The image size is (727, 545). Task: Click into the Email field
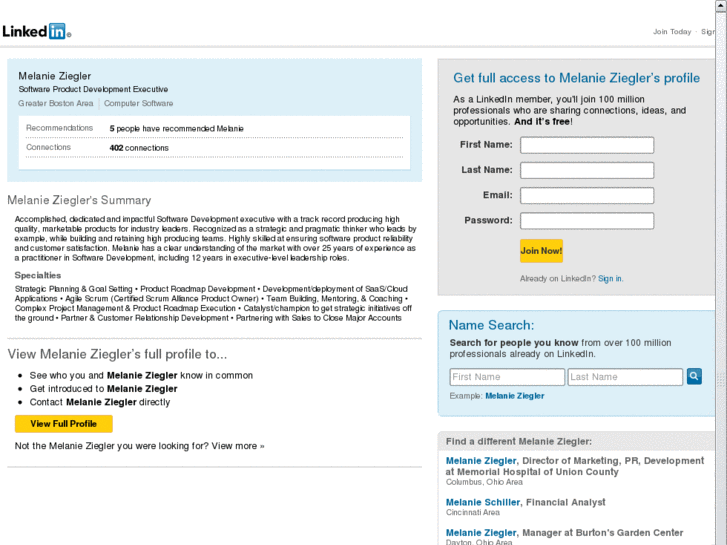pyautogui.click(x=587, y=195)
